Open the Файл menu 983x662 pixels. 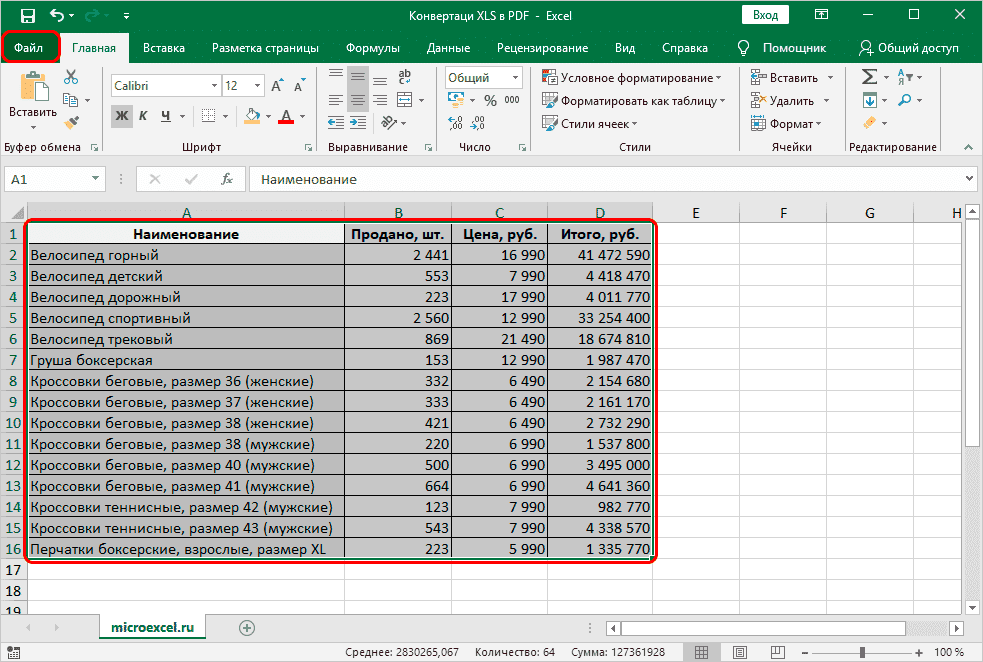(30, 47)
